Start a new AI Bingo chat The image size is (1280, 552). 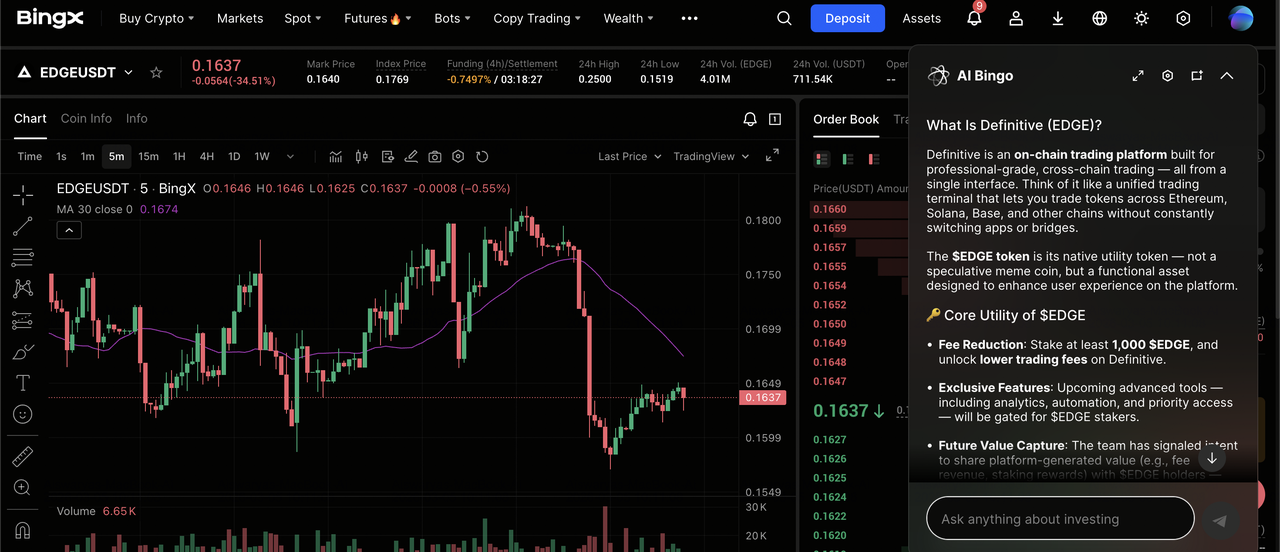click(1197, 76)
